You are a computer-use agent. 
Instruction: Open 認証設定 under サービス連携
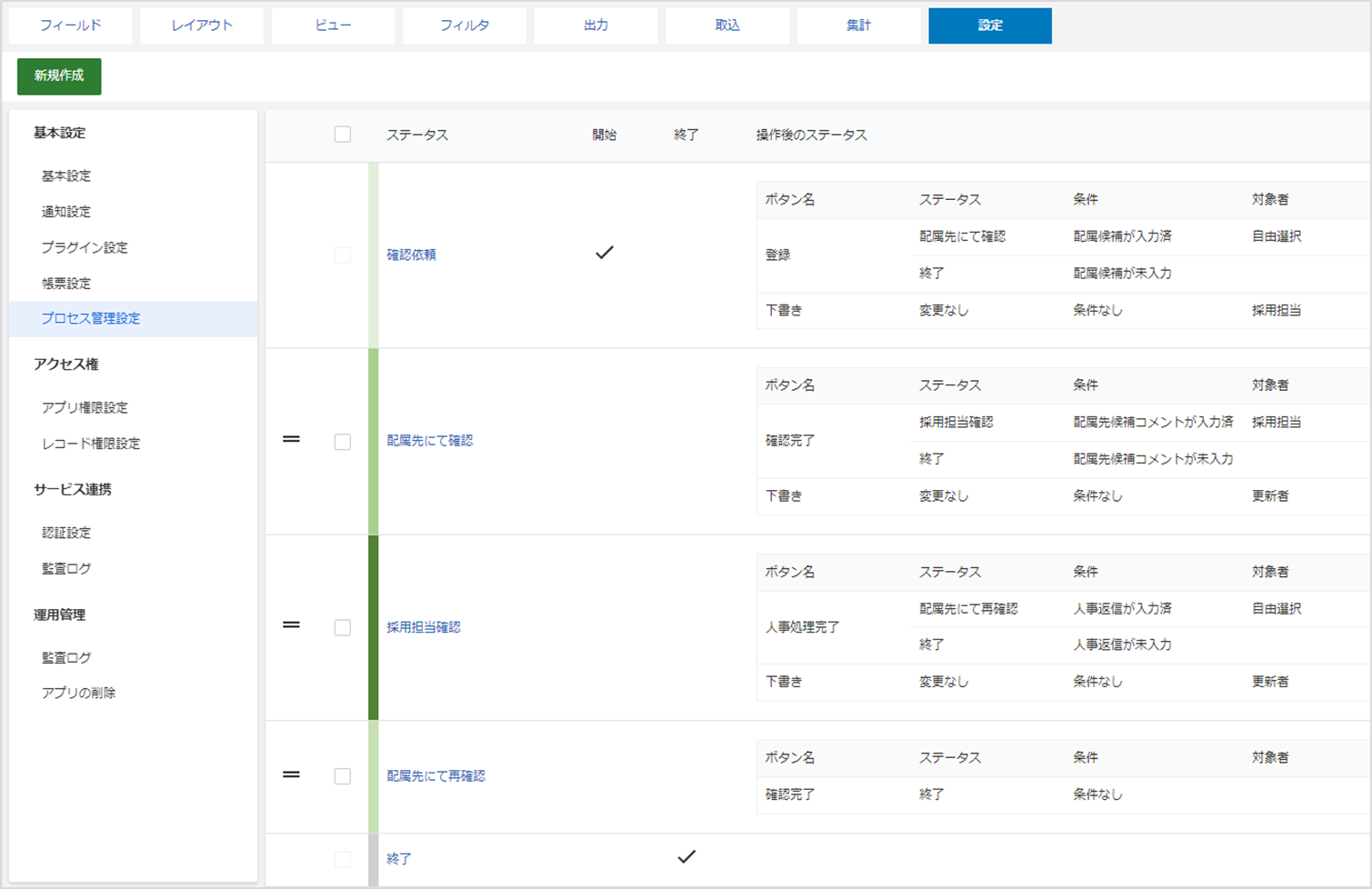[x=66, y=533]
